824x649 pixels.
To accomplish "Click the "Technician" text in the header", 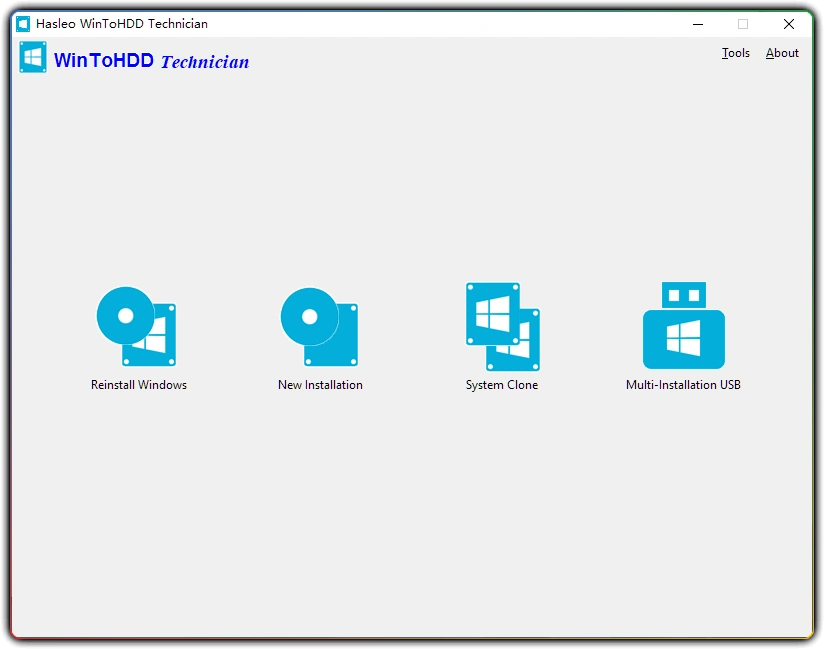I will [x=204, y=62].
